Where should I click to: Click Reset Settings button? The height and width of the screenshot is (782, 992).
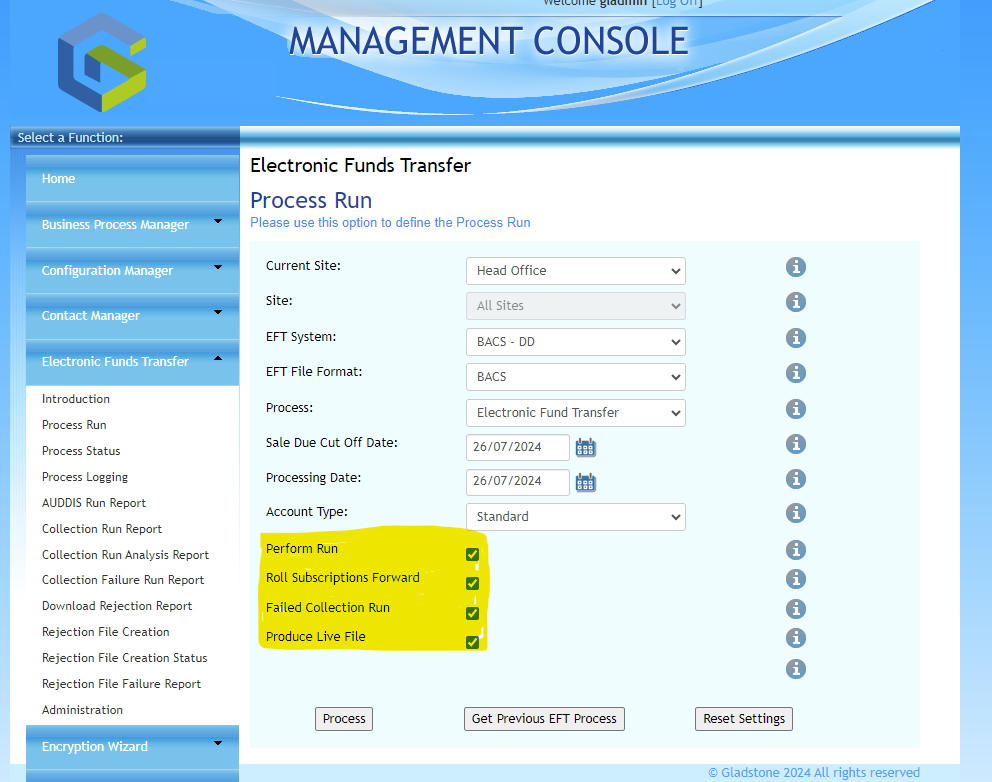pos(744,719)
